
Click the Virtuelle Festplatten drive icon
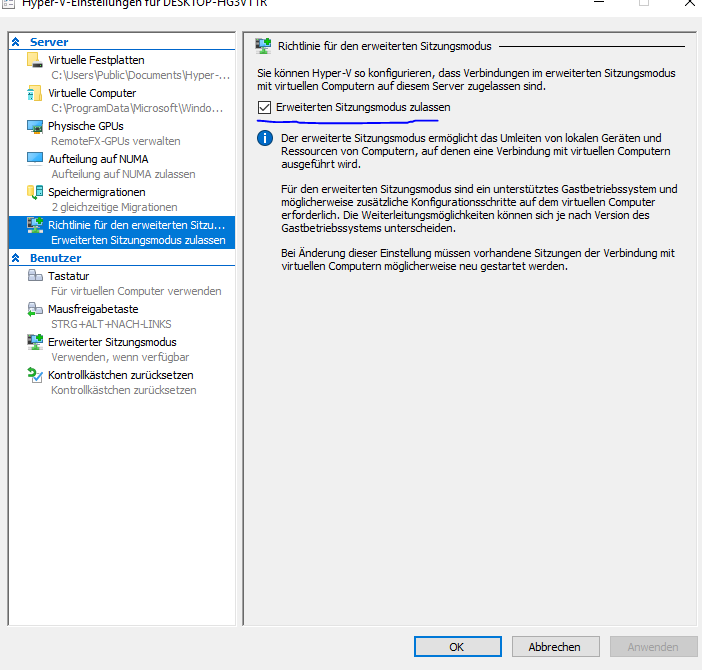pos(34,60)
